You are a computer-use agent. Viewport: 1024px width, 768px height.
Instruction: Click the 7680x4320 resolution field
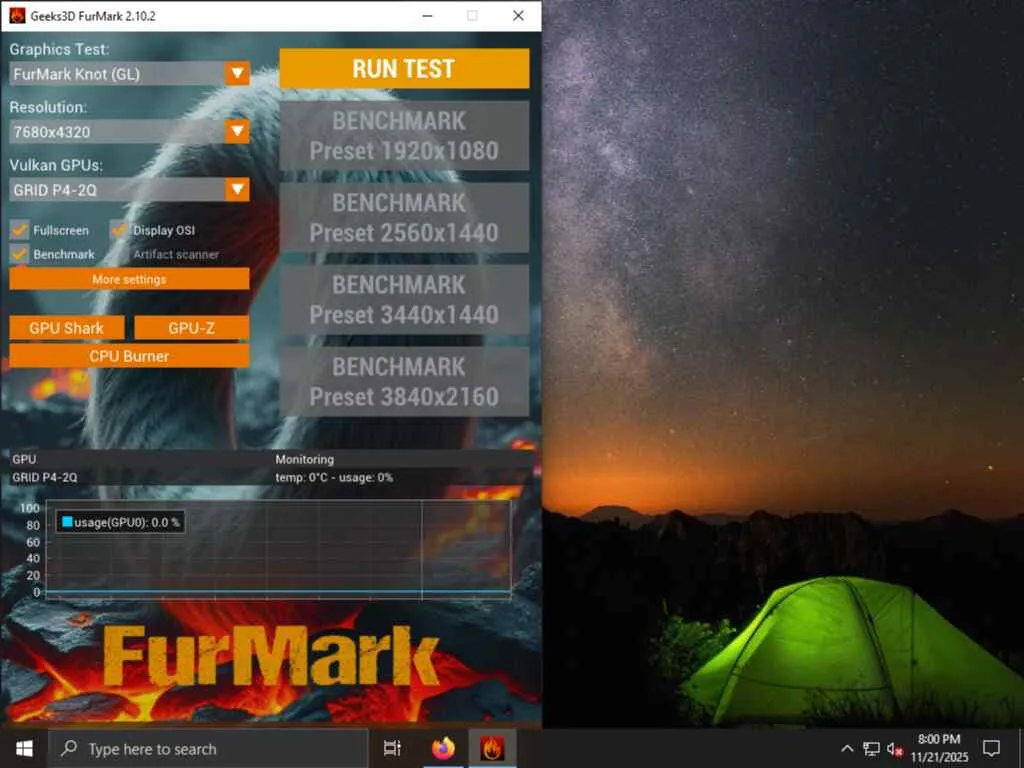[x=118, y=132]
